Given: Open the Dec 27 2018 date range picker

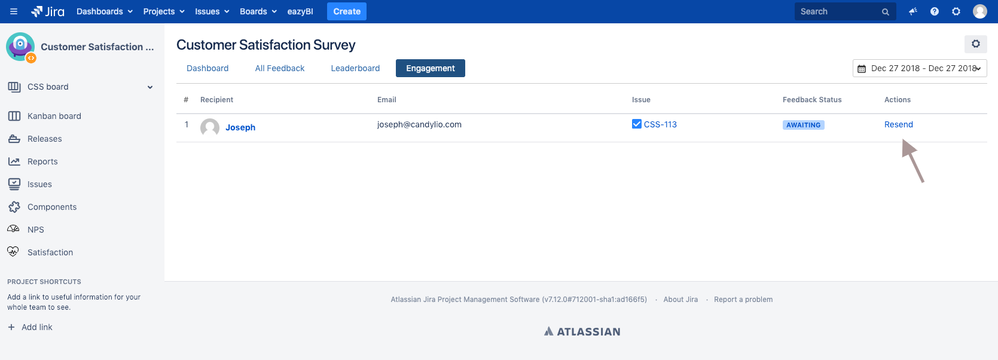Looking at the screenshot, I should point(920,68).
